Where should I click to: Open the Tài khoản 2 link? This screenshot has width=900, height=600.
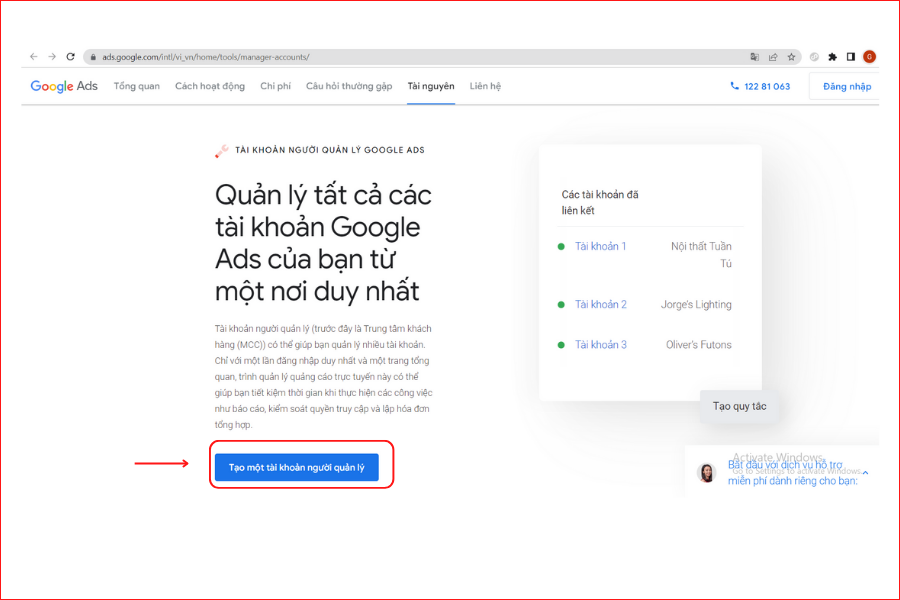(x=600, y=304)
